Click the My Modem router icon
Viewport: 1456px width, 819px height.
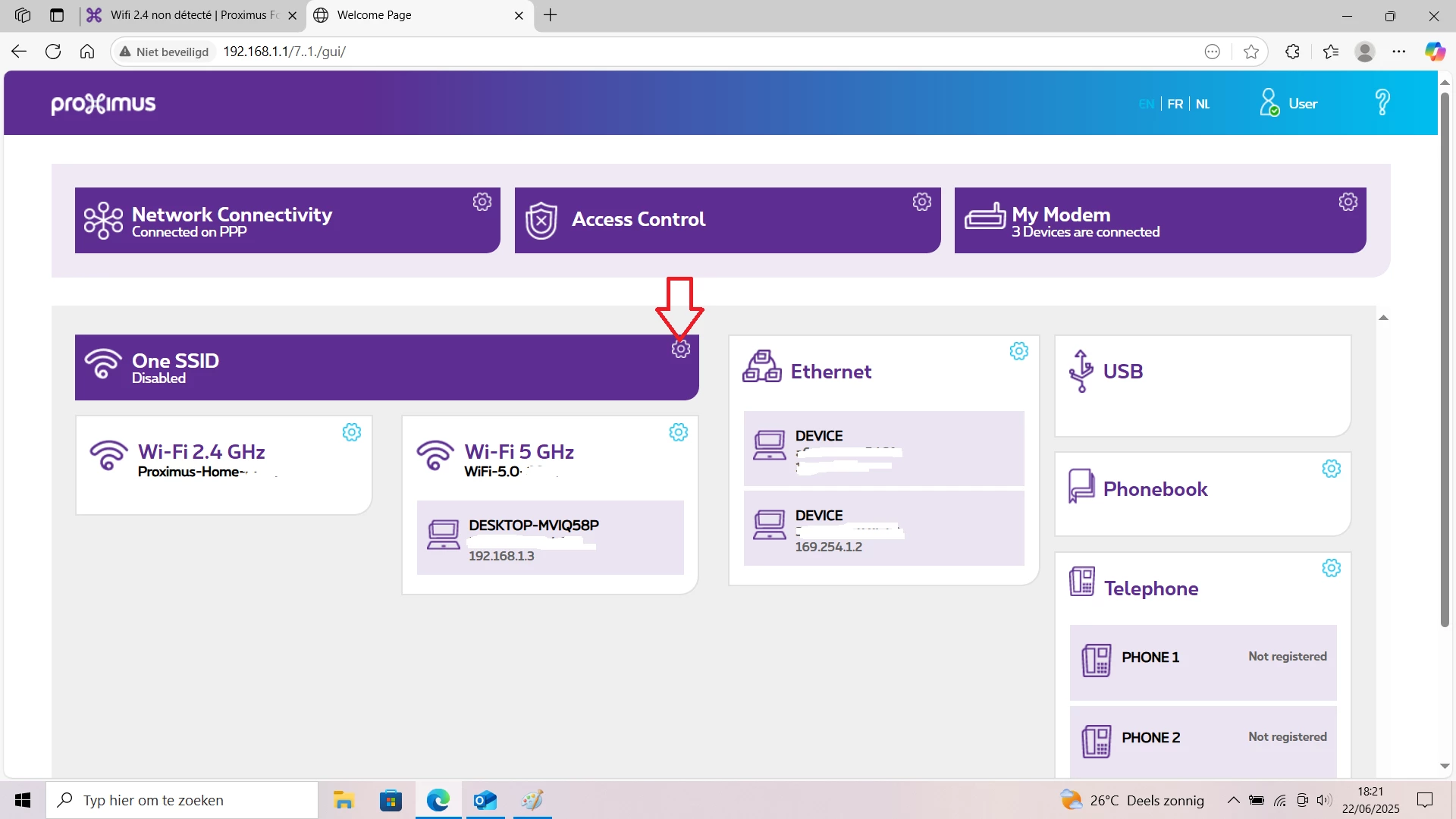984,216
